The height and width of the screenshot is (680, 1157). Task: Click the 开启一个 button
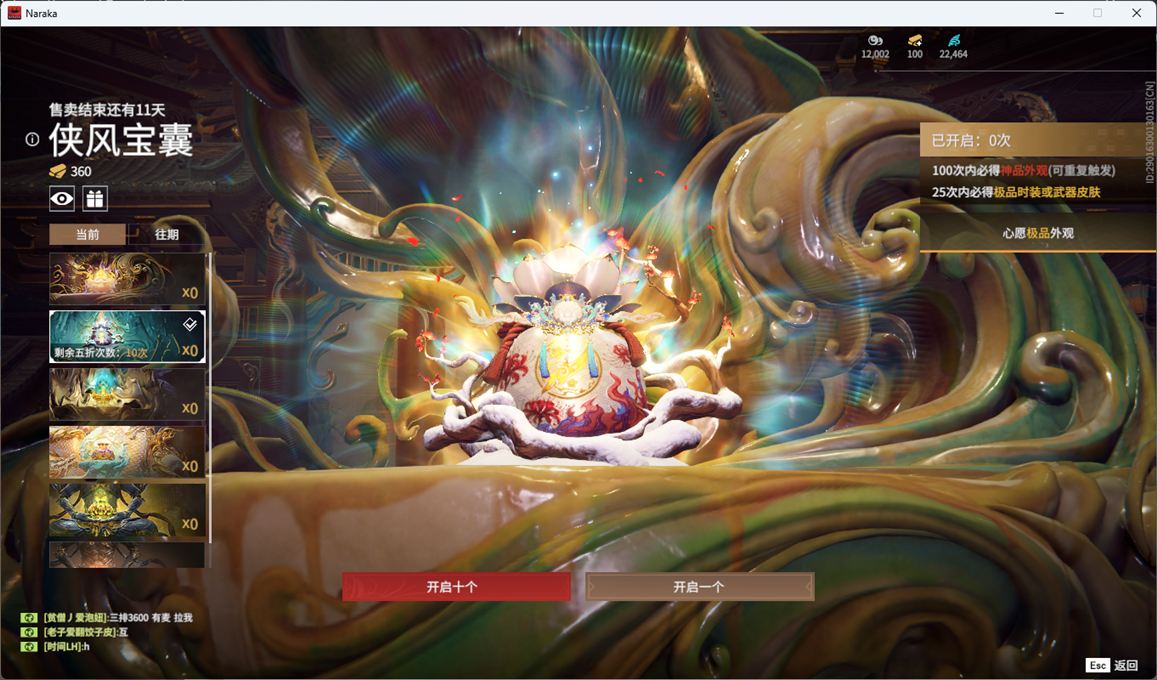pyautogui.click(x=700, y=587)
